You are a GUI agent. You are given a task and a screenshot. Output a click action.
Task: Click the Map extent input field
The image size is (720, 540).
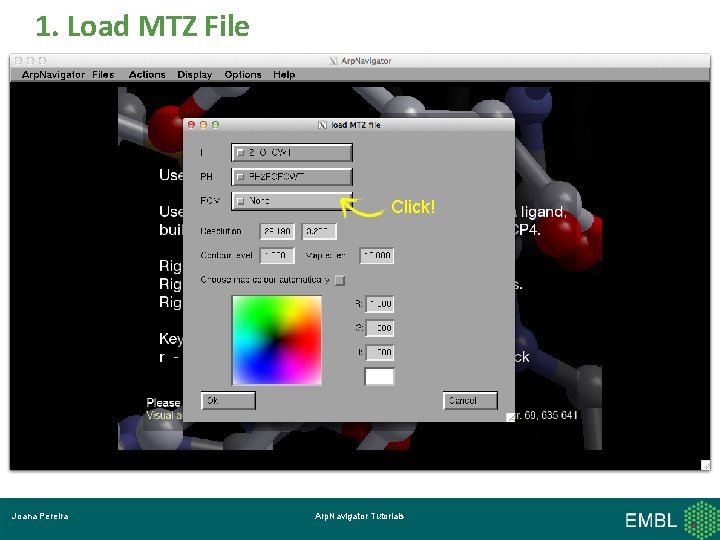click(377, 255)
